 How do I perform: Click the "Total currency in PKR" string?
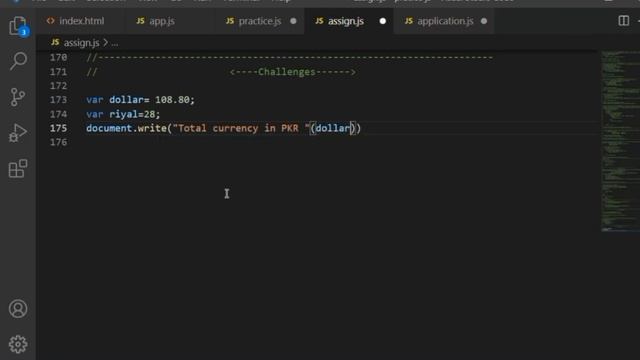pyautogui.click(x=241, y=128)
